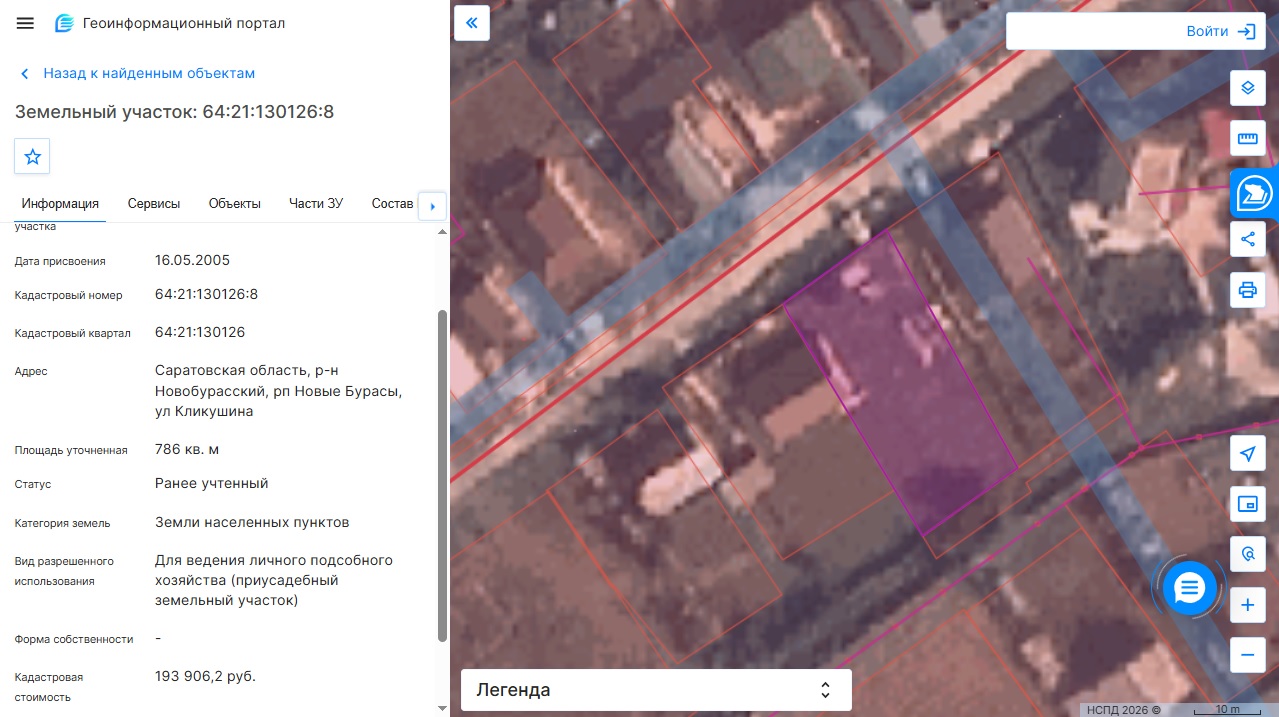Click the status value Ранее учтенный

pos(212,483)
